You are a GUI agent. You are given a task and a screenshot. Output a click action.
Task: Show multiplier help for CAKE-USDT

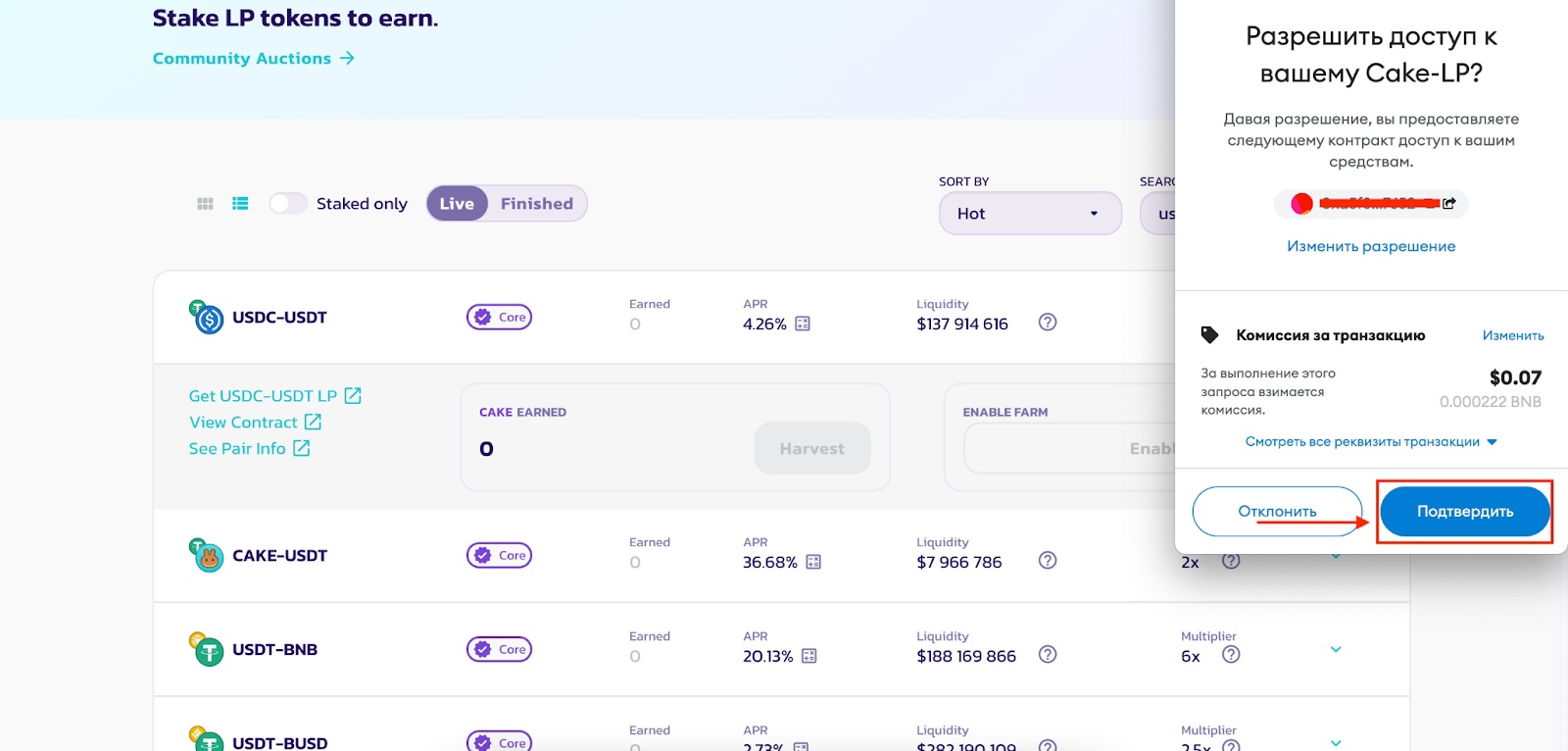tap(1231, 562)
